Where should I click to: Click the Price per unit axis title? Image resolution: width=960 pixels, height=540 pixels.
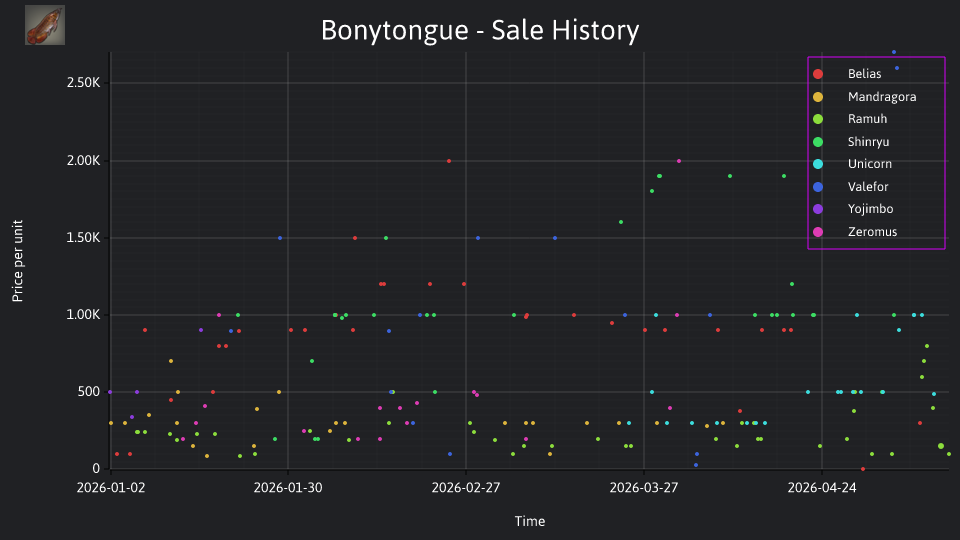(18, 261)
